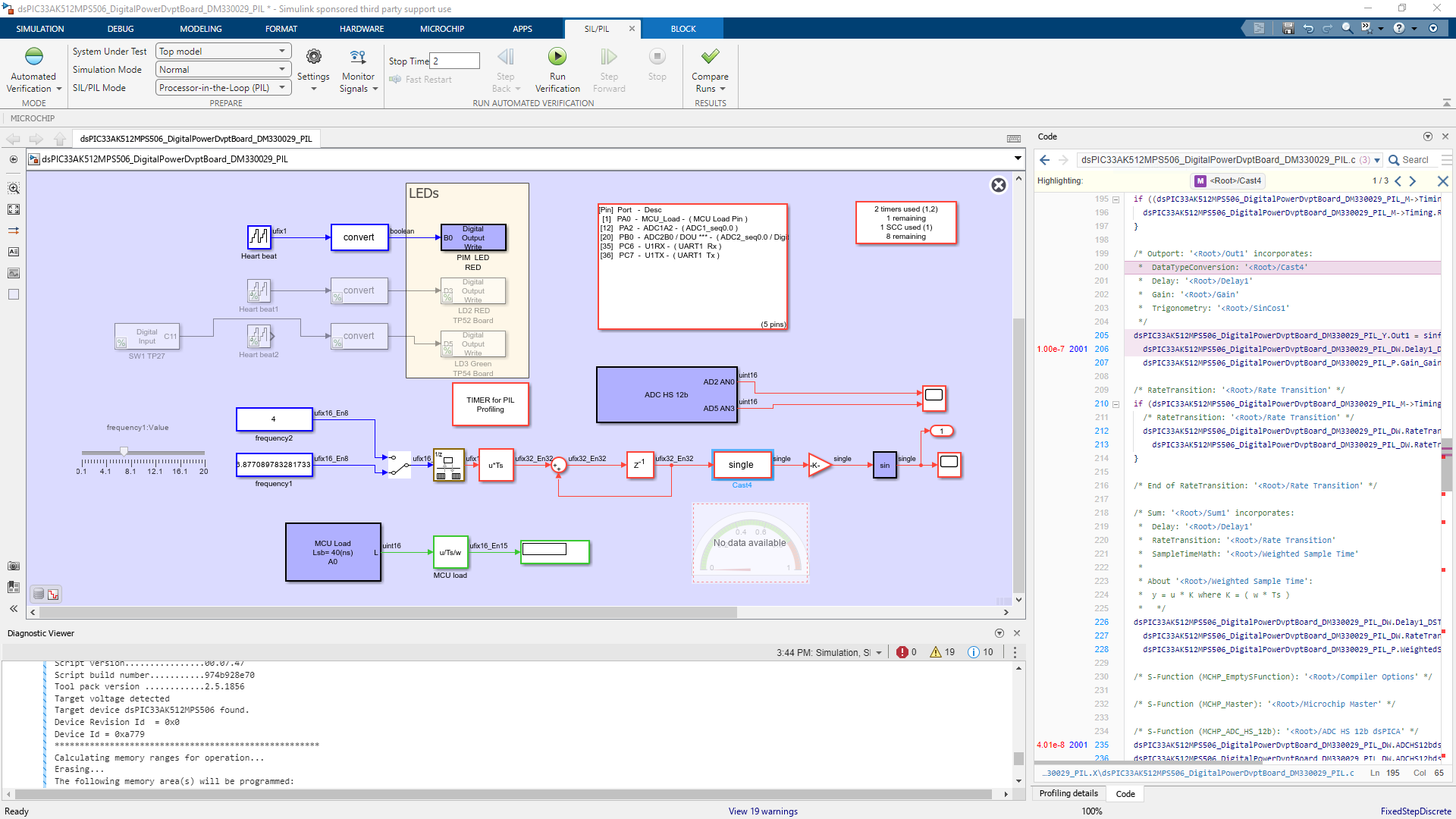This screenshot has height=819, width=1456.
Task: Switch to the HARDWARE ribbon tab
Action: point(362,29)
